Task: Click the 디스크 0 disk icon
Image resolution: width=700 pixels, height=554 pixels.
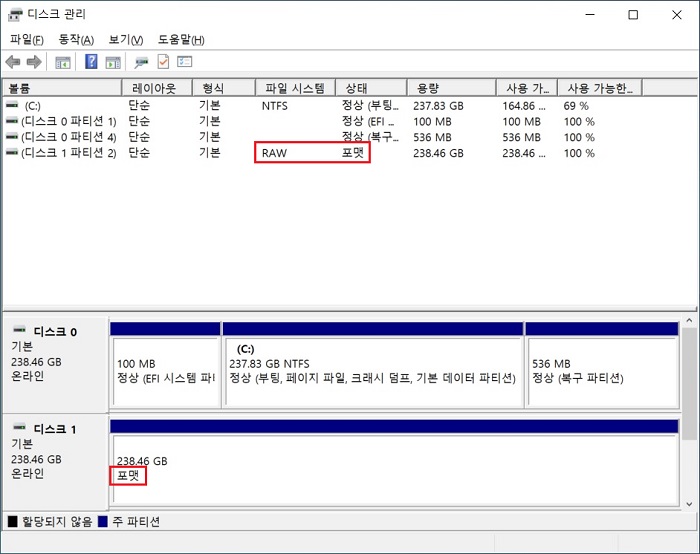Action: [20, 330]
